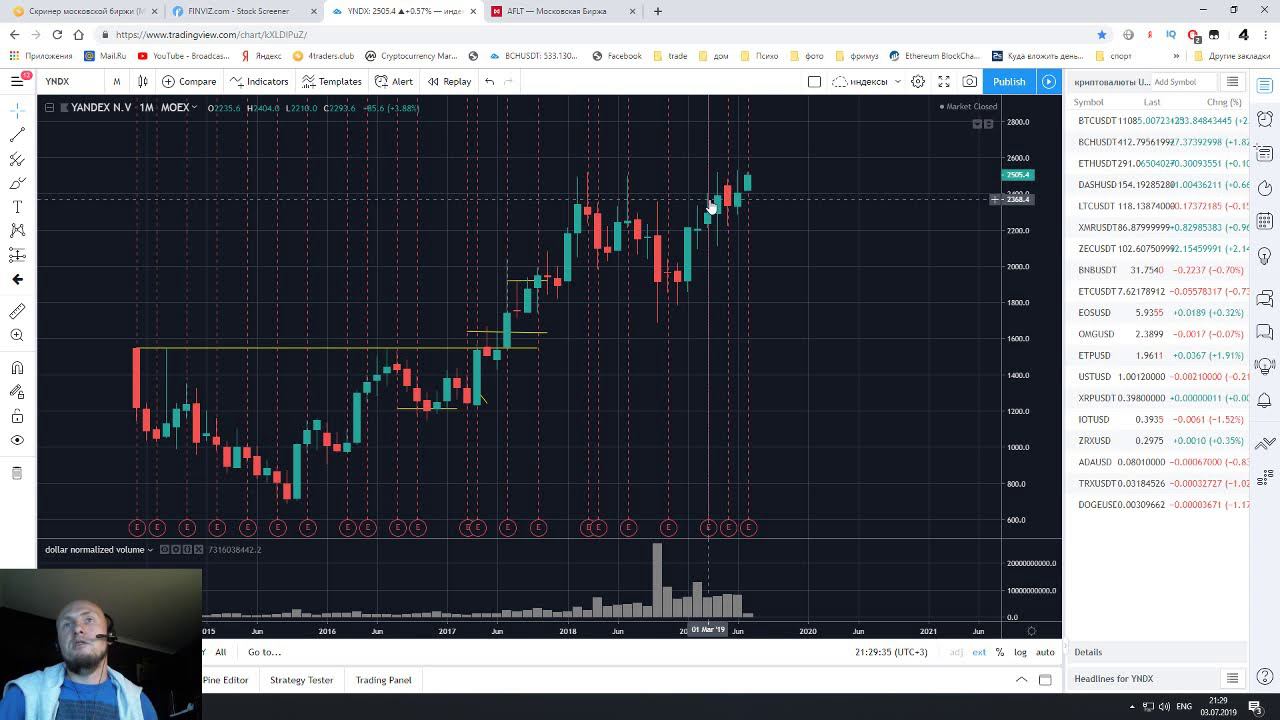Toggle lock all drawing tools
This screenshot has height=720, width=1280.
click(17, 416)
